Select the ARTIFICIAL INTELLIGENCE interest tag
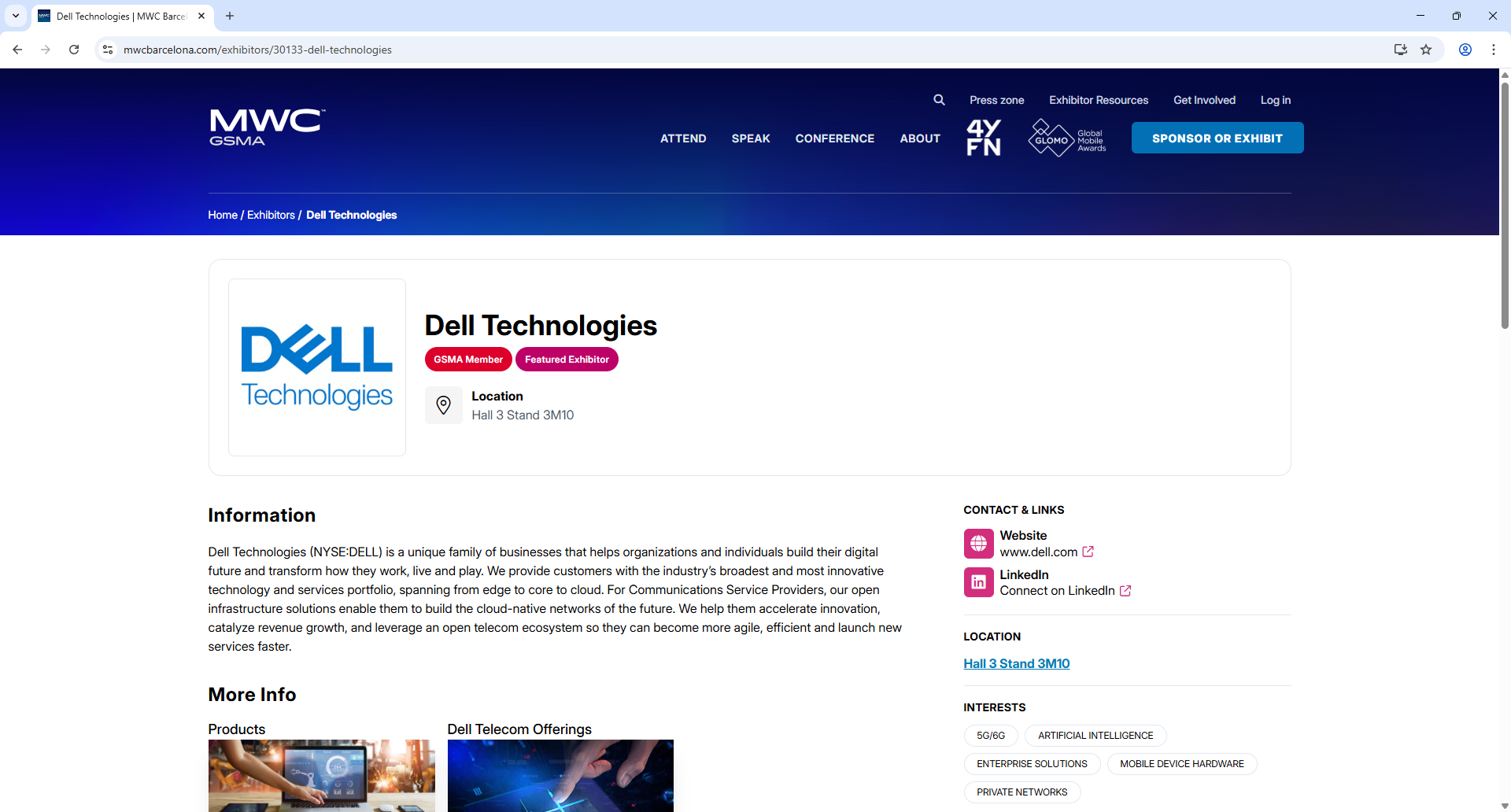The image size is (1511, 812). click(x=1095, y=735)
